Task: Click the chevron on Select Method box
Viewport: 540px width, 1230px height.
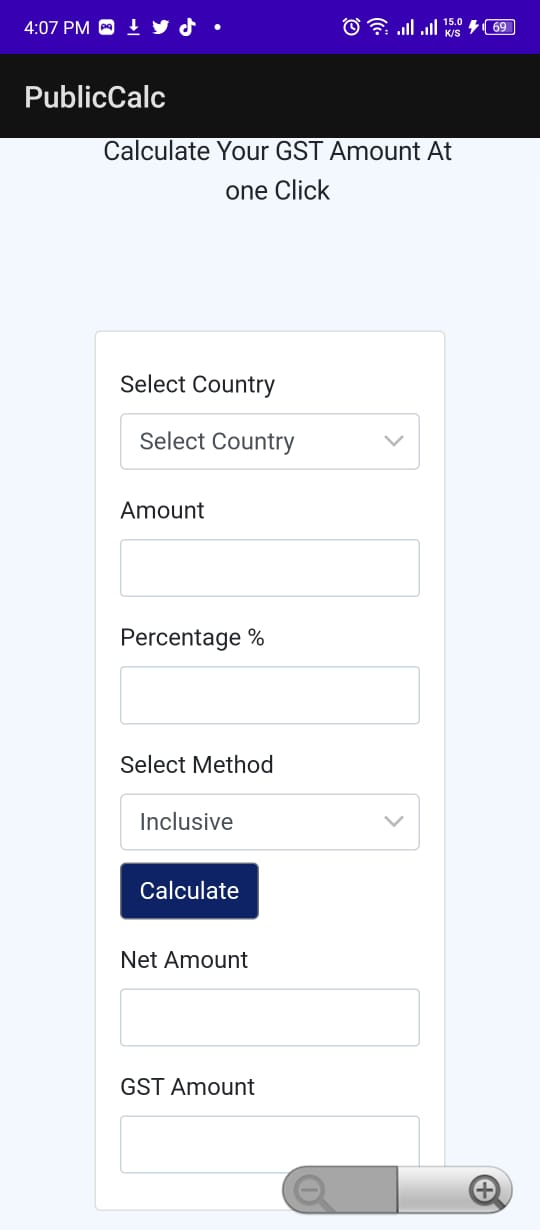Action: 394,822
